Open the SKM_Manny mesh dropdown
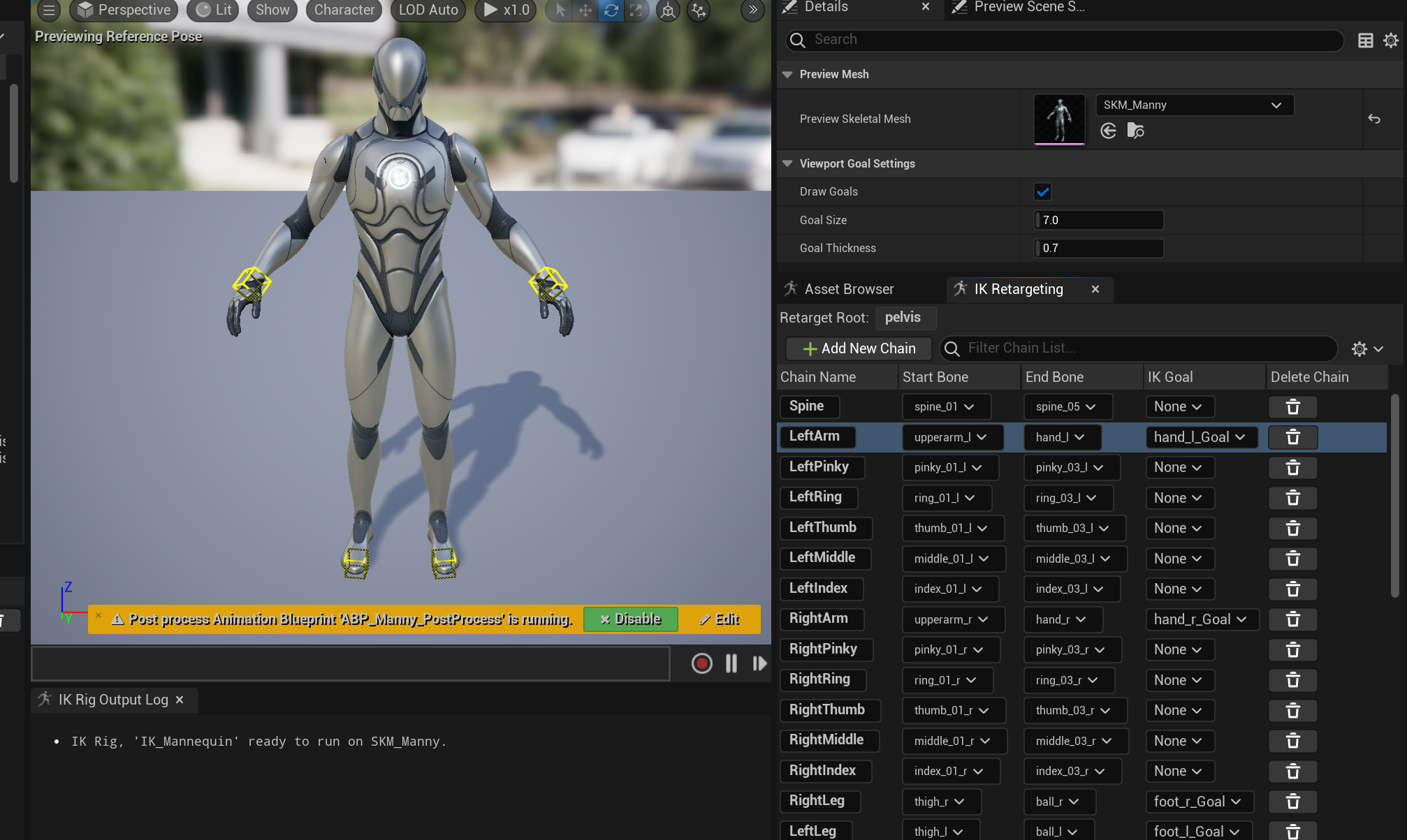This screenshot has width=1407, height=840. [x=1194, y=105]
